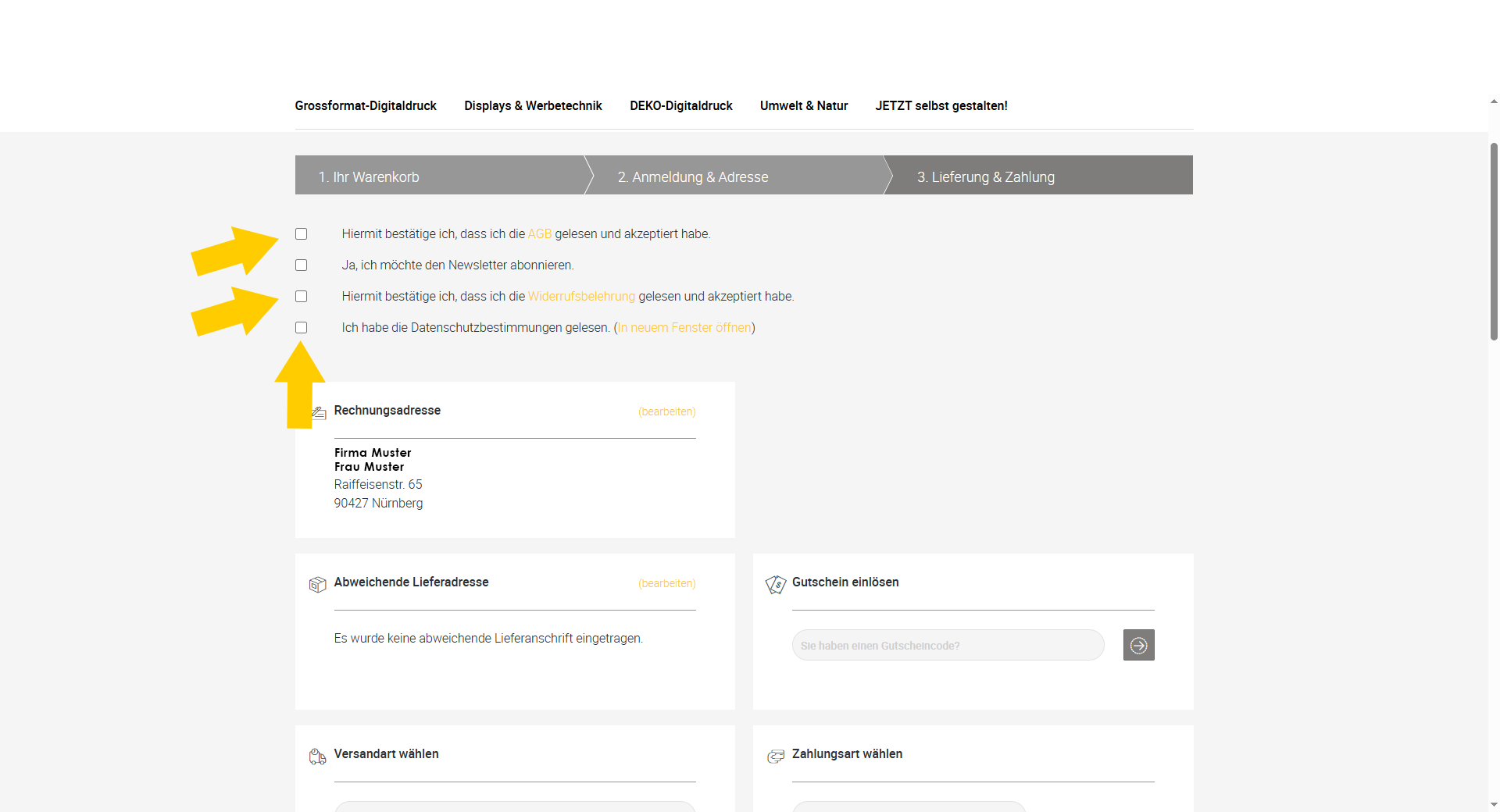Check the Widerrufsbelehrung confirmation box
This screenshot has width=1500, height=812.
click(302, 297)
